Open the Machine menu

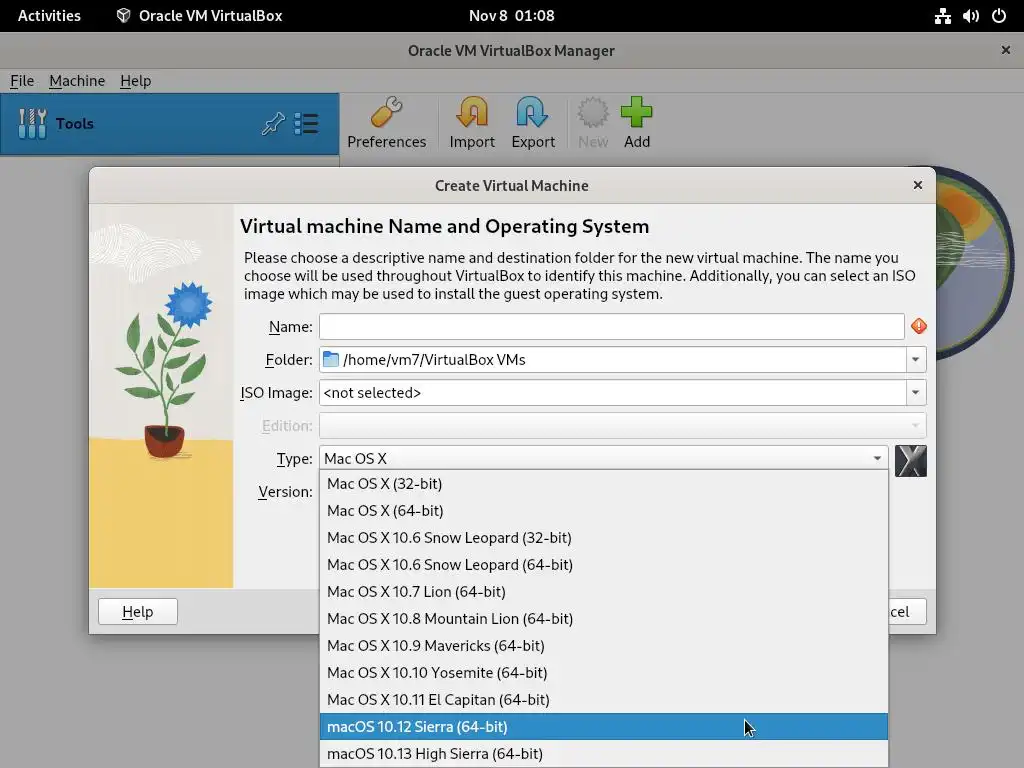(x=76, y=81)
